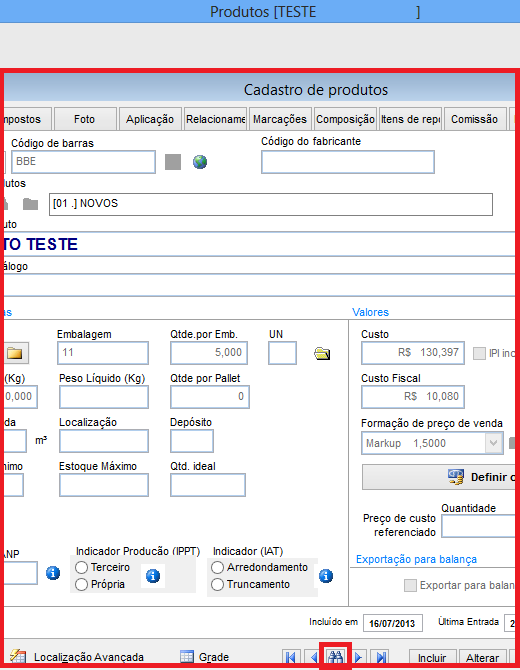This screenshot has width=520, height=670.
Task: Go to the previous product record
Action: [x=314, y=657]
